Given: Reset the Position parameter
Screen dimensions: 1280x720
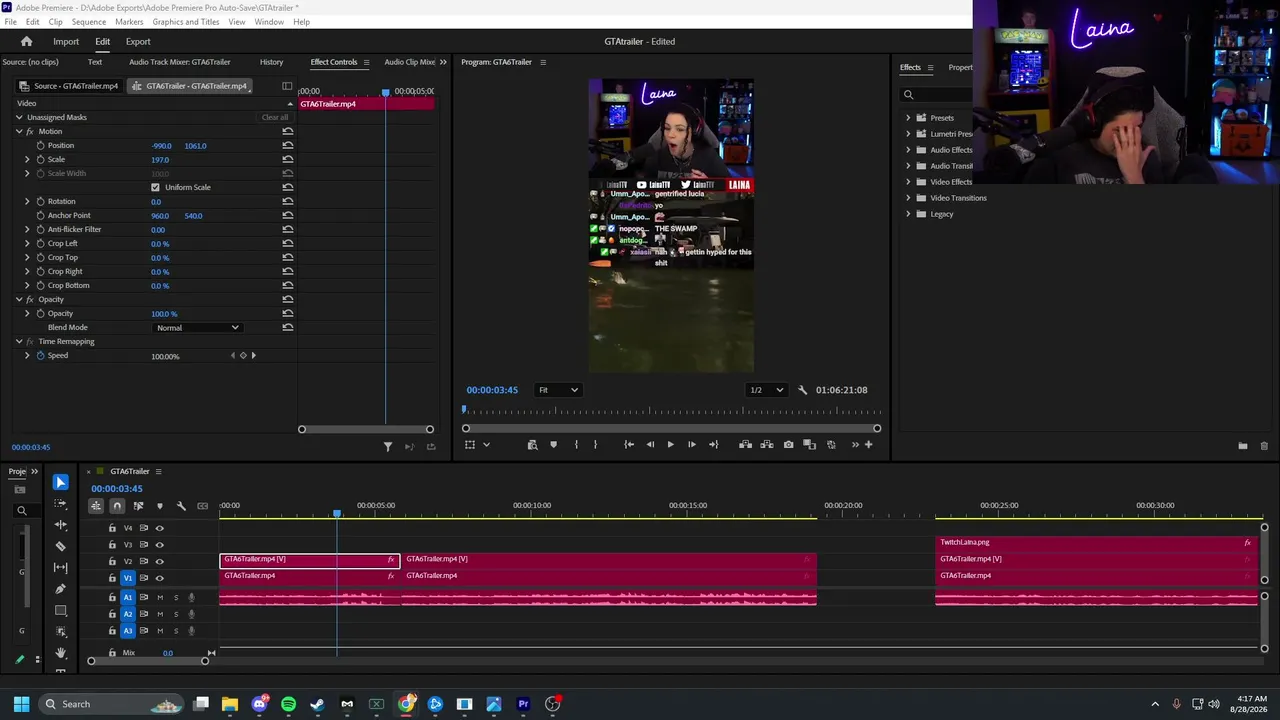Looking at the screenshot, I should point(288,146).
